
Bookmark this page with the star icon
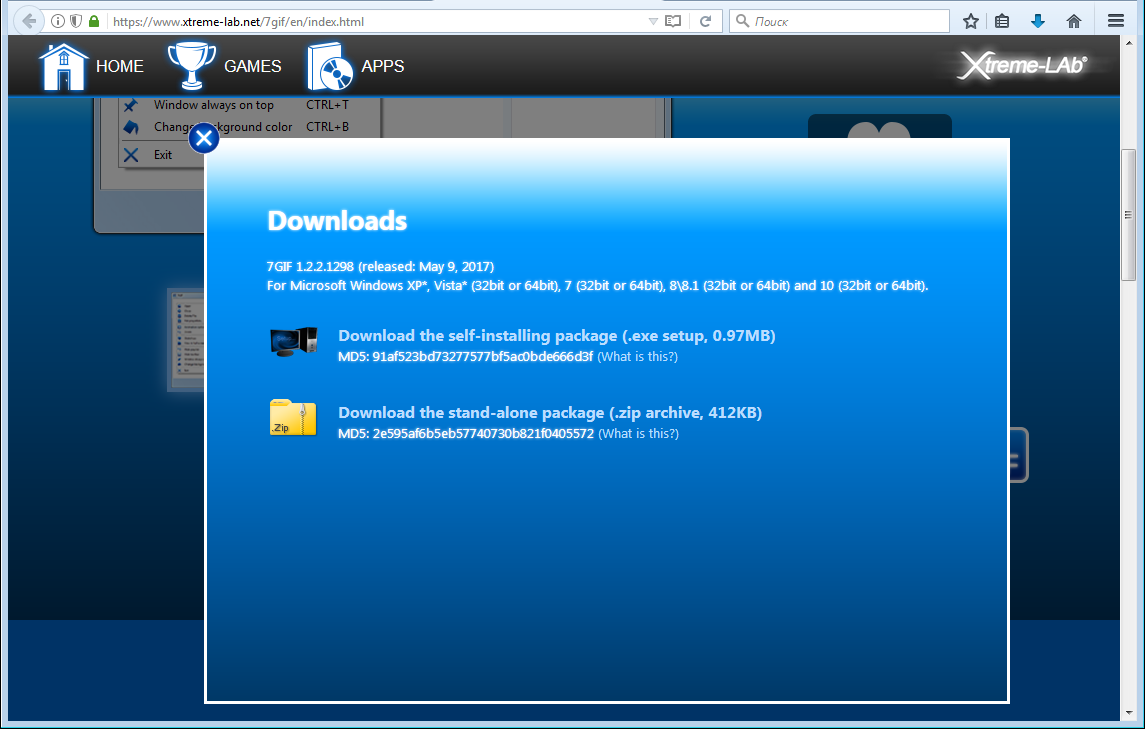click(x=970, y=21)
